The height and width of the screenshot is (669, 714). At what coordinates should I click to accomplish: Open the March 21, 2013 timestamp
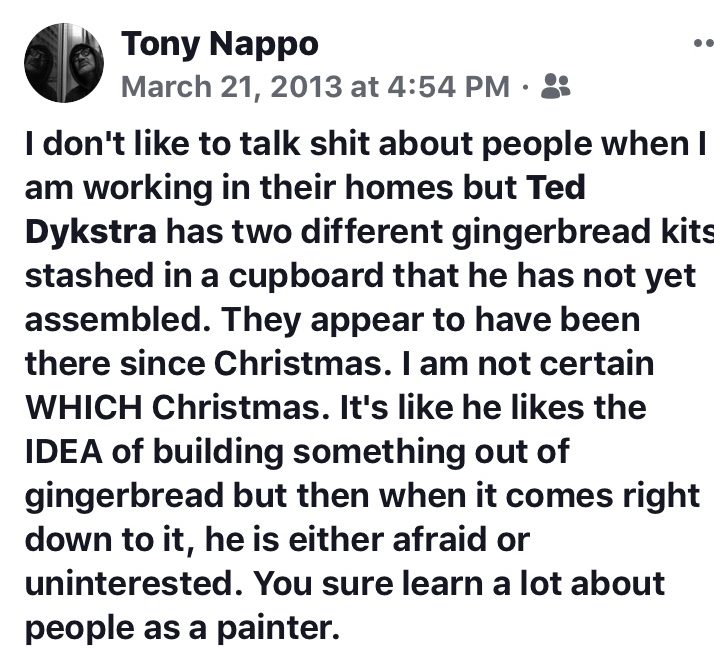click(x=315, y=86)
